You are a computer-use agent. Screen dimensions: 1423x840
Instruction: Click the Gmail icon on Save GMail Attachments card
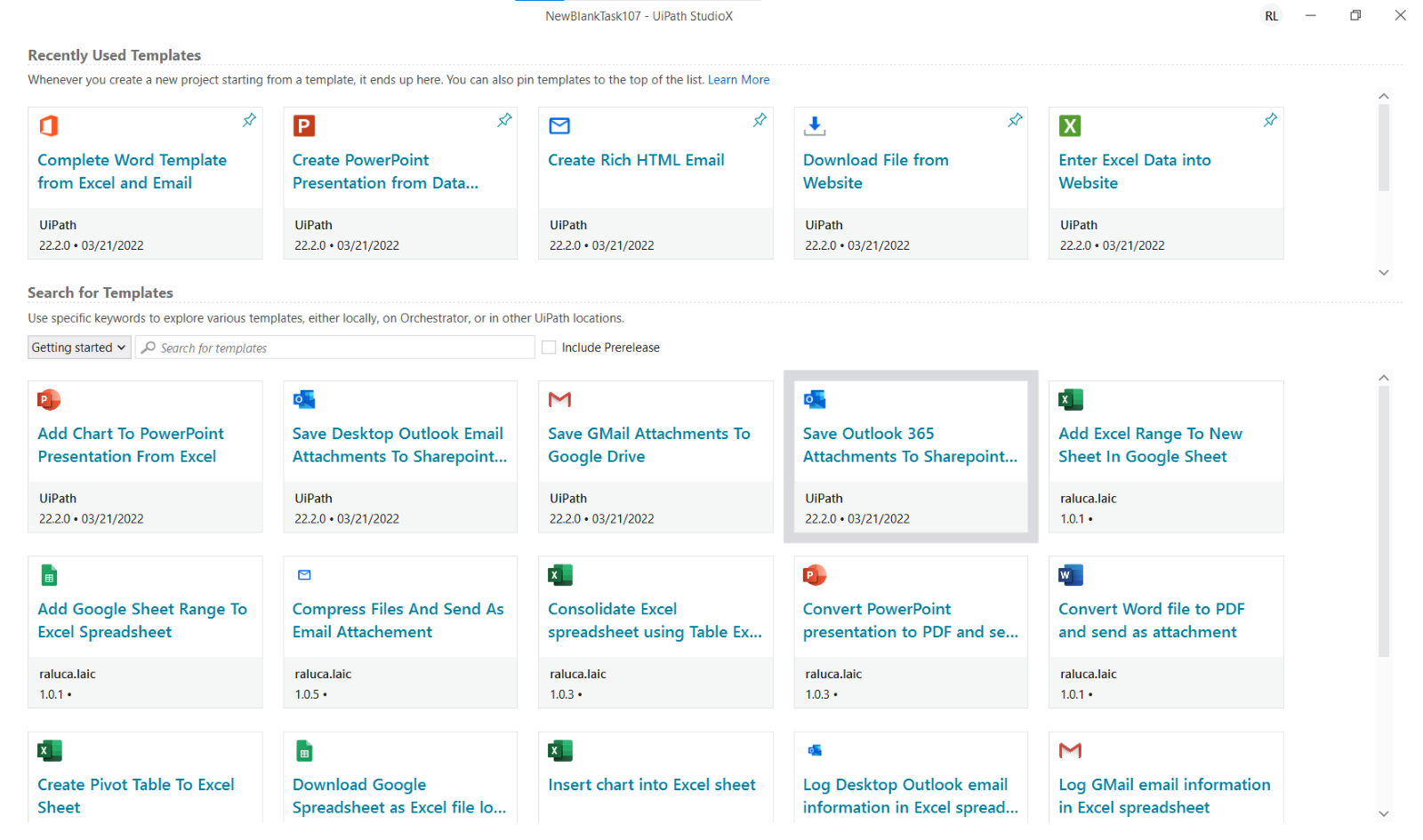(x=559, y=400)
